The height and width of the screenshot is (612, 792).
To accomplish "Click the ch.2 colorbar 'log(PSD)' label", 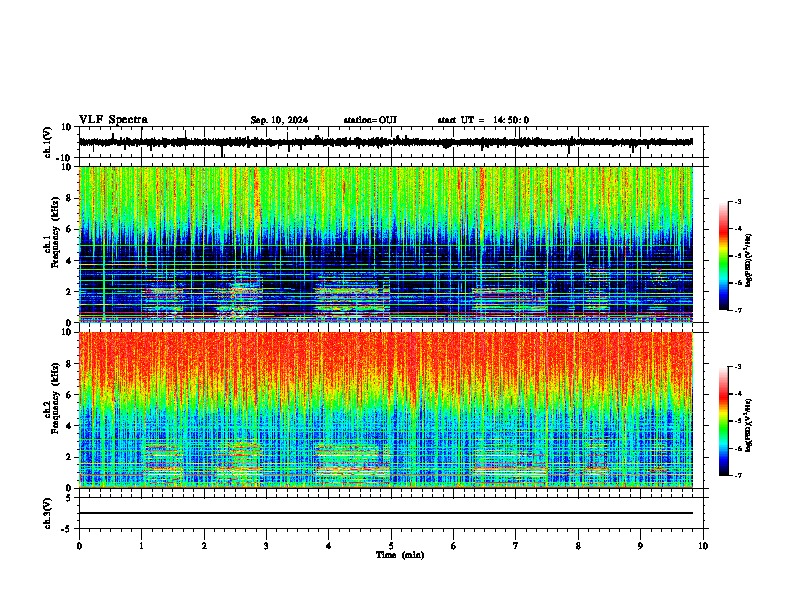I will click(x=749, y=425).
